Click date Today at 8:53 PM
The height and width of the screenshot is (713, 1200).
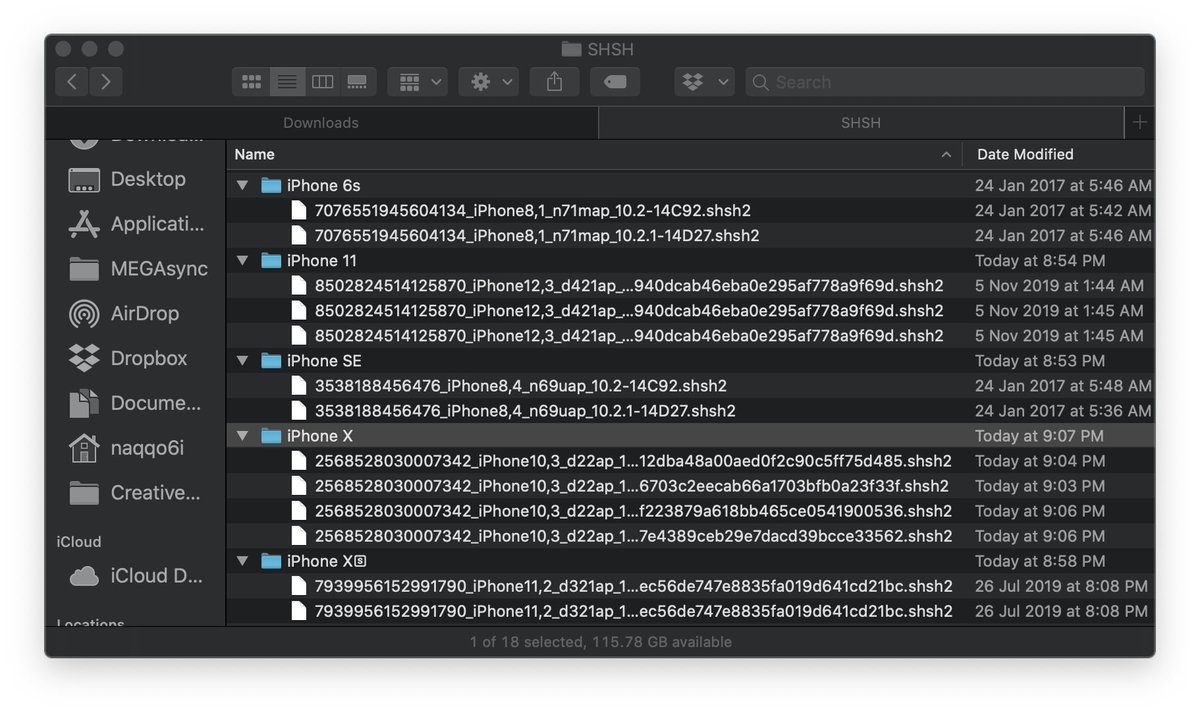tap(1040, 361)
